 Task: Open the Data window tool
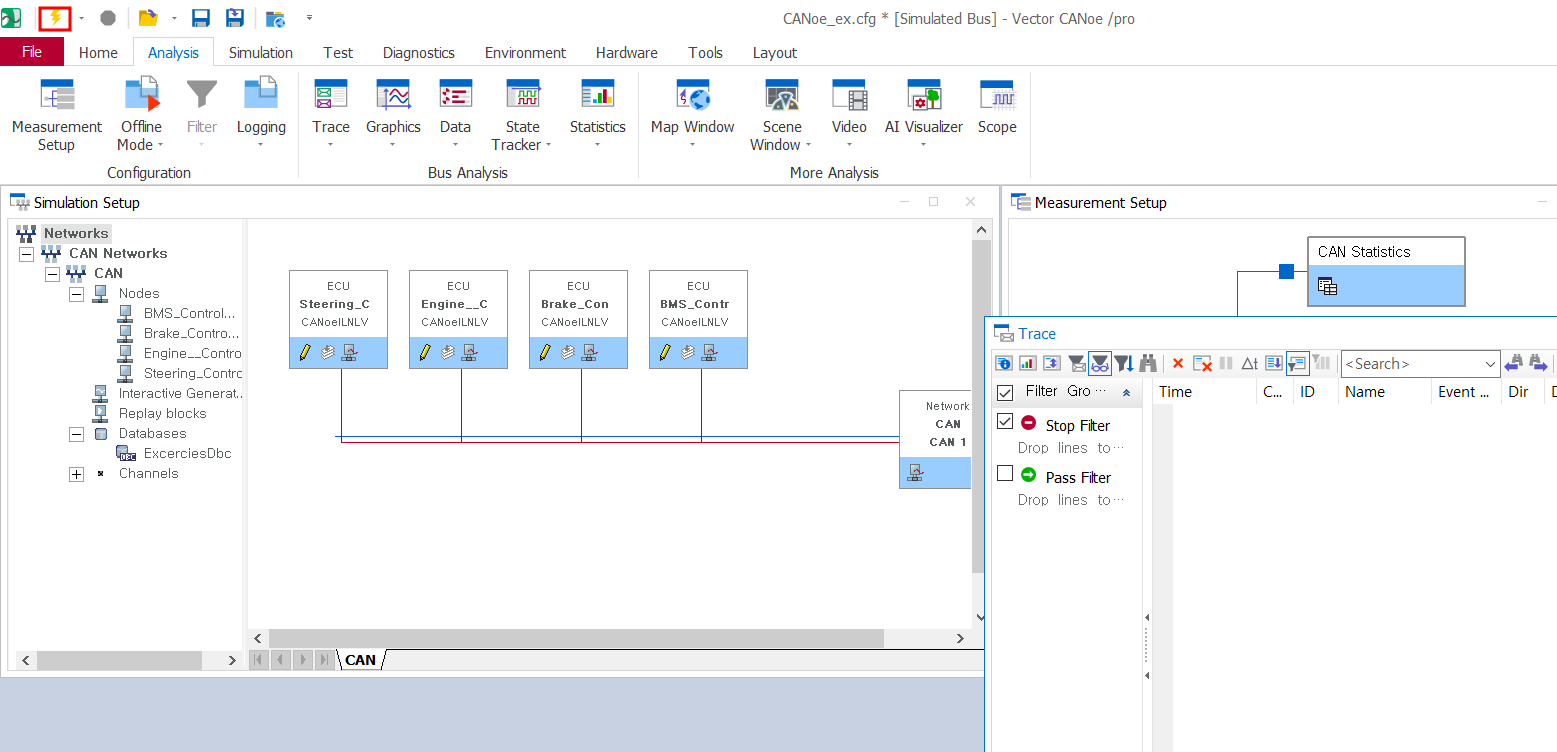pyautogui.click(x=455, y=115)
